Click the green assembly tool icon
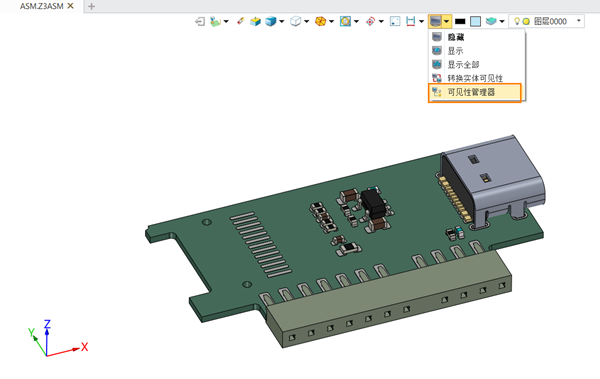Viewport: 600px width, 379px height. (215, 21)
